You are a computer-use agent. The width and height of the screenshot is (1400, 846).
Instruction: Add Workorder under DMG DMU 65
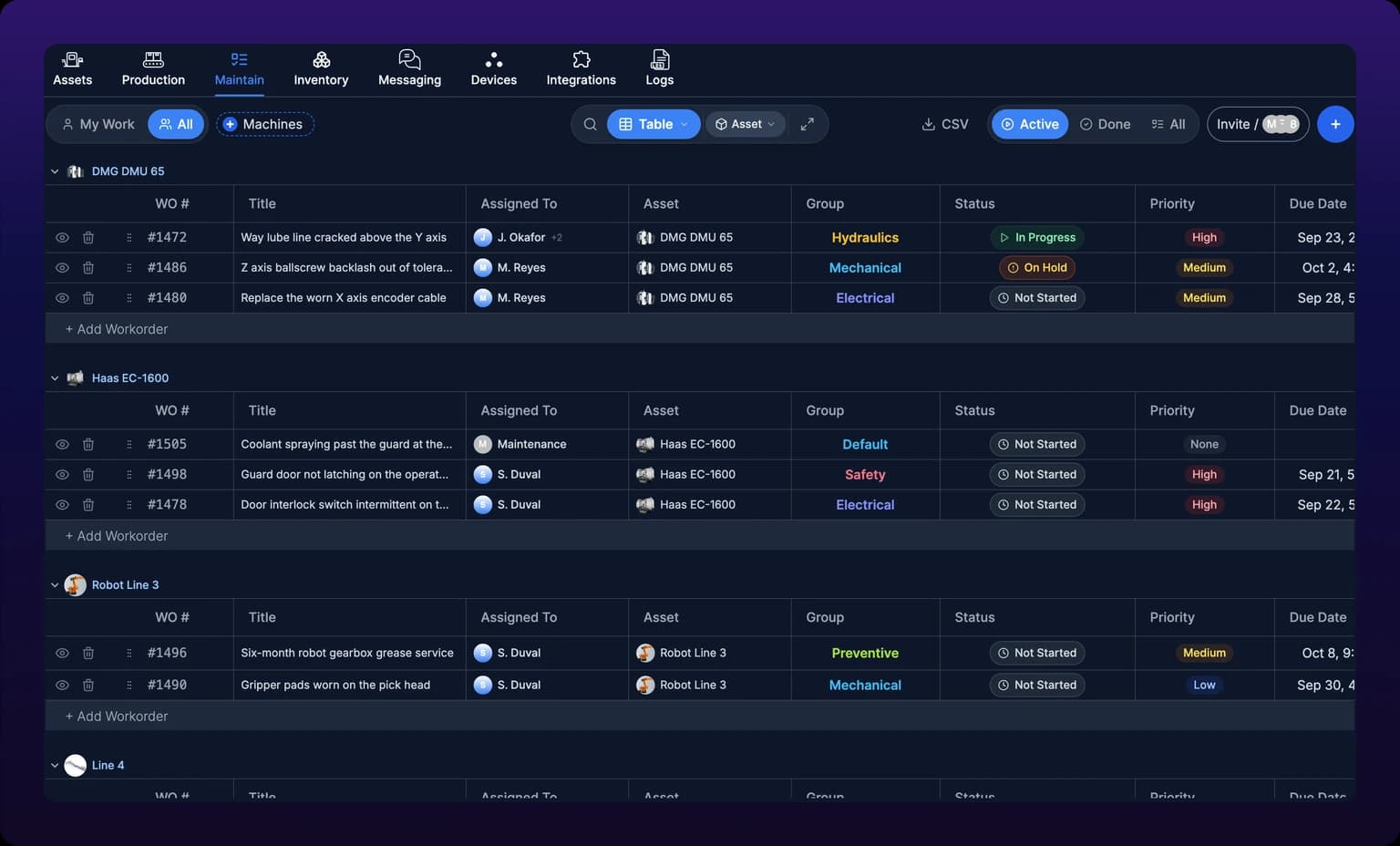(x=117, y=329)
